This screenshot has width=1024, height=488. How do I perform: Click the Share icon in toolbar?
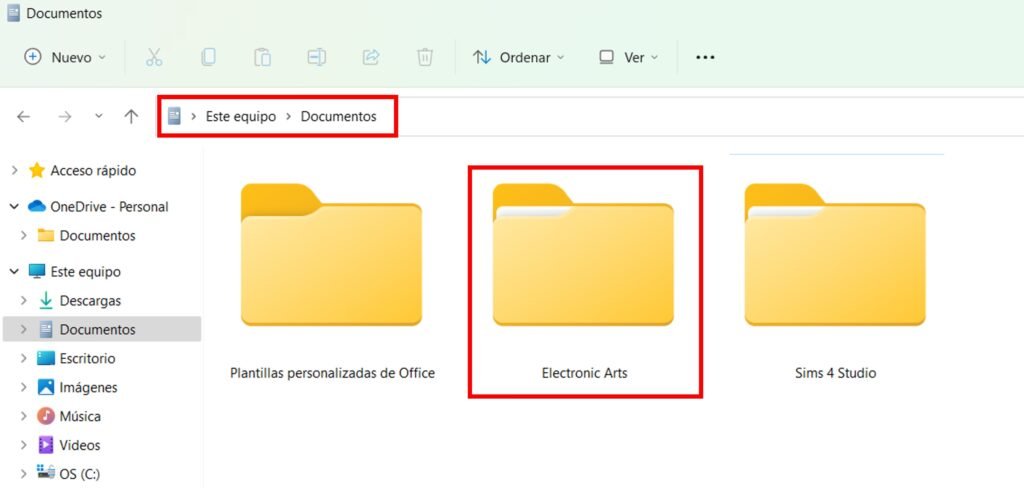371,57
